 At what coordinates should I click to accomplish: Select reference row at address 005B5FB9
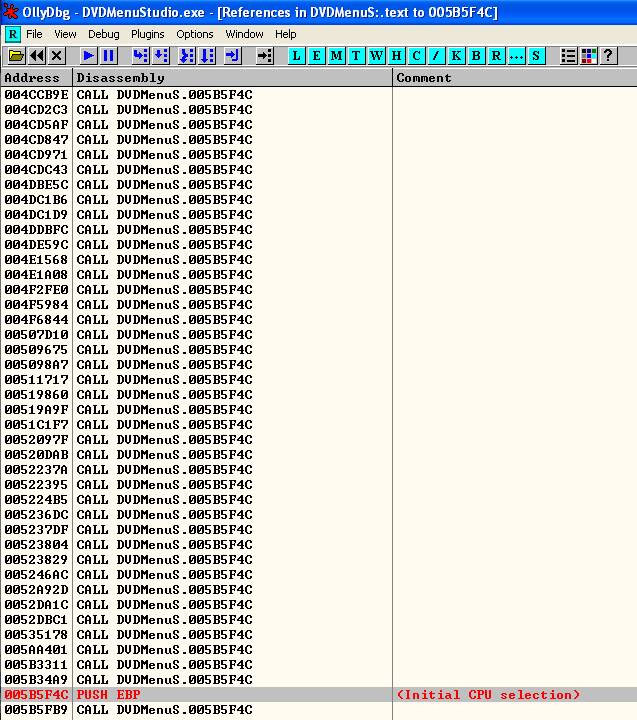click(319, 710)
